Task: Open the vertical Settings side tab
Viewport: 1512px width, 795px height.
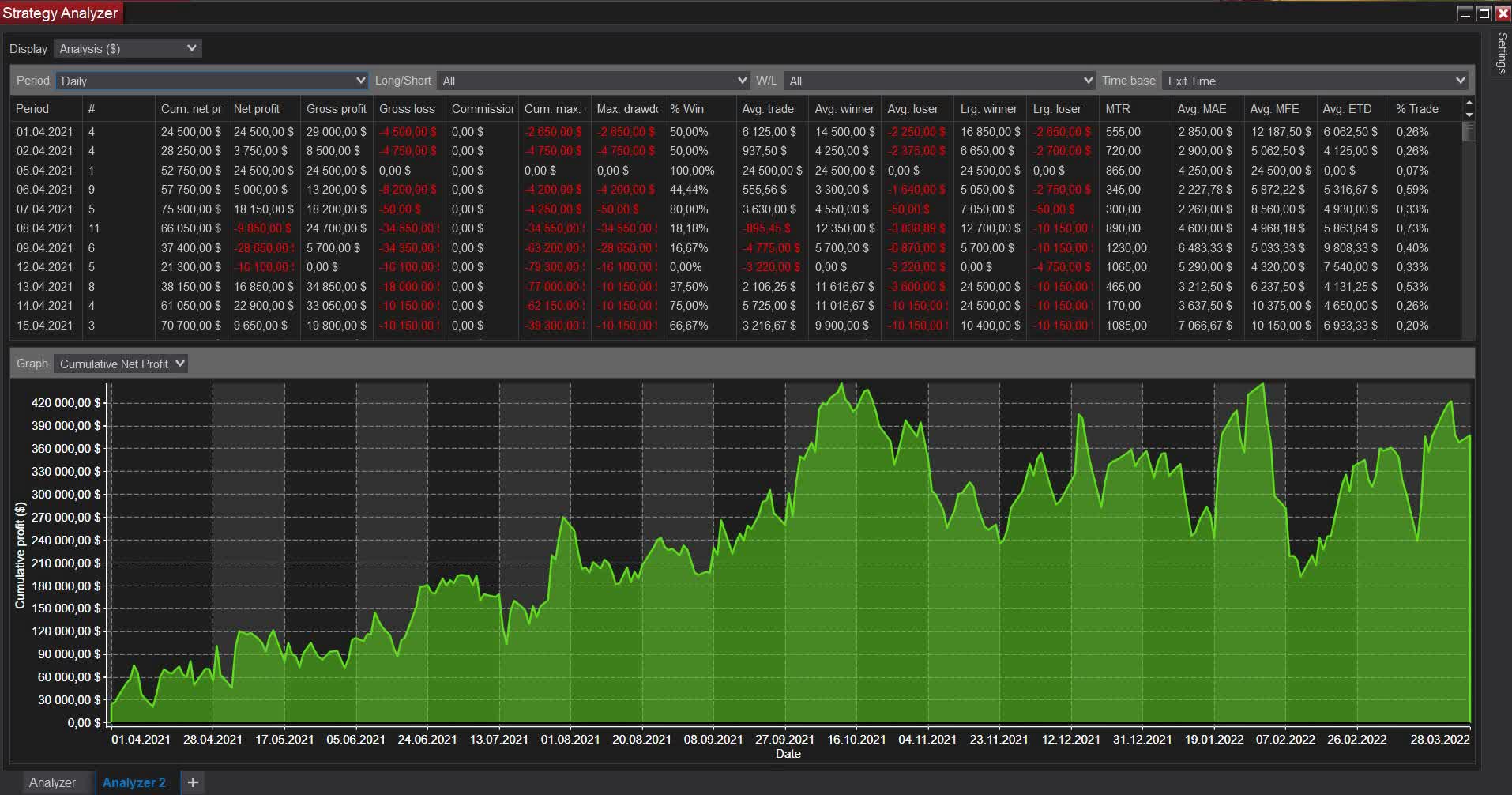Action: [1502, 53]
